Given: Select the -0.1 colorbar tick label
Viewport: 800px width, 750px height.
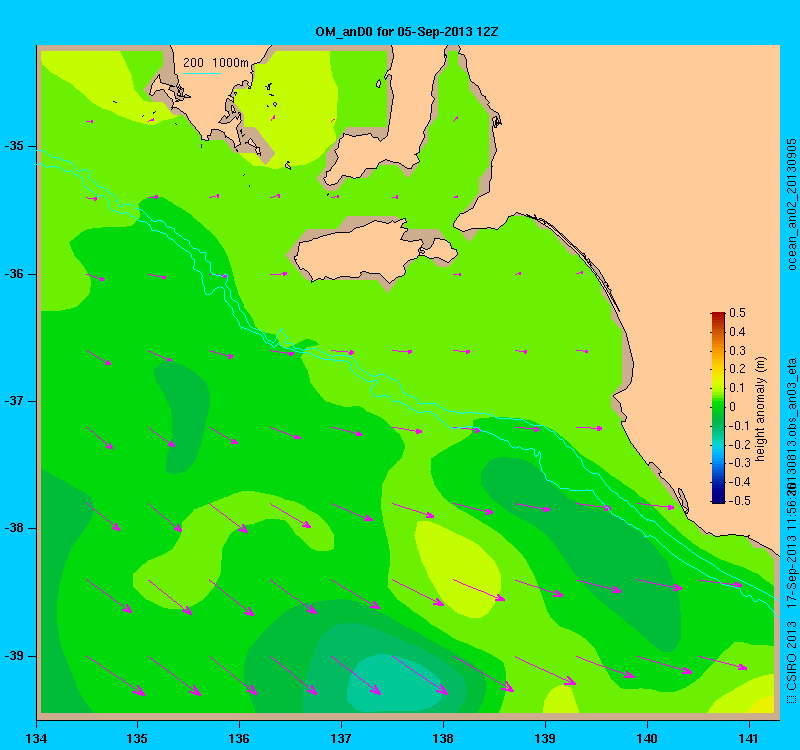Looking at the screenshot, I should (x=739, y=426).
